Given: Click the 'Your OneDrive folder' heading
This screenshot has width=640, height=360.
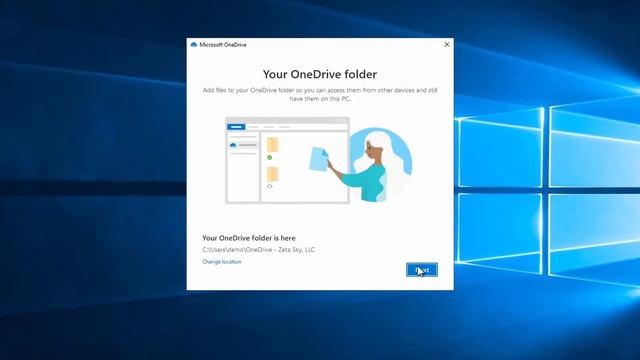Looking at the screenshot, I should coord(320,74).
